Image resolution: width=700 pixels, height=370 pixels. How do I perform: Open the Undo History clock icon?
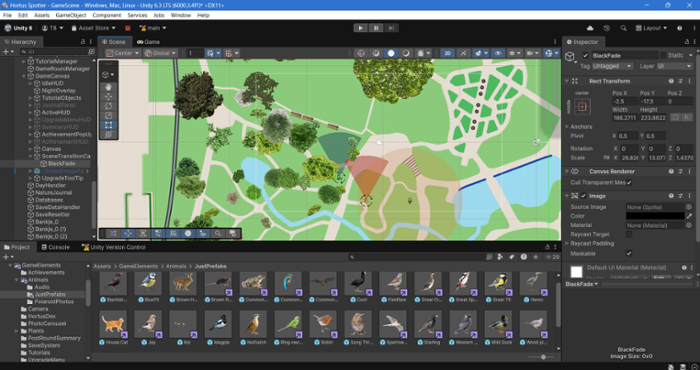[x=607, y=28]
